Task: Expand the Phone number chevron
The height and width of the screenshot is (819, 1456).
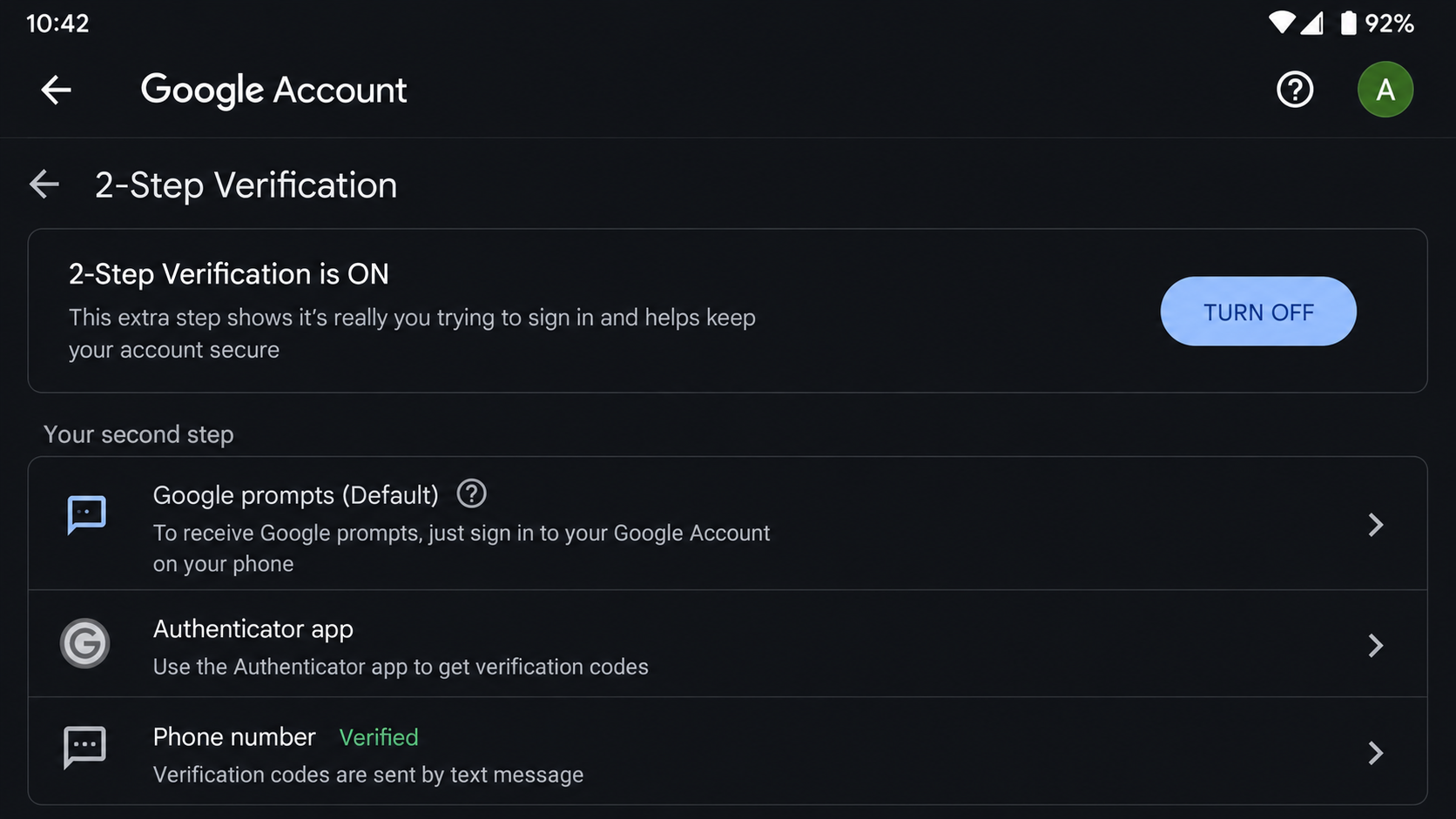Action: click(x=1376, y=753)
